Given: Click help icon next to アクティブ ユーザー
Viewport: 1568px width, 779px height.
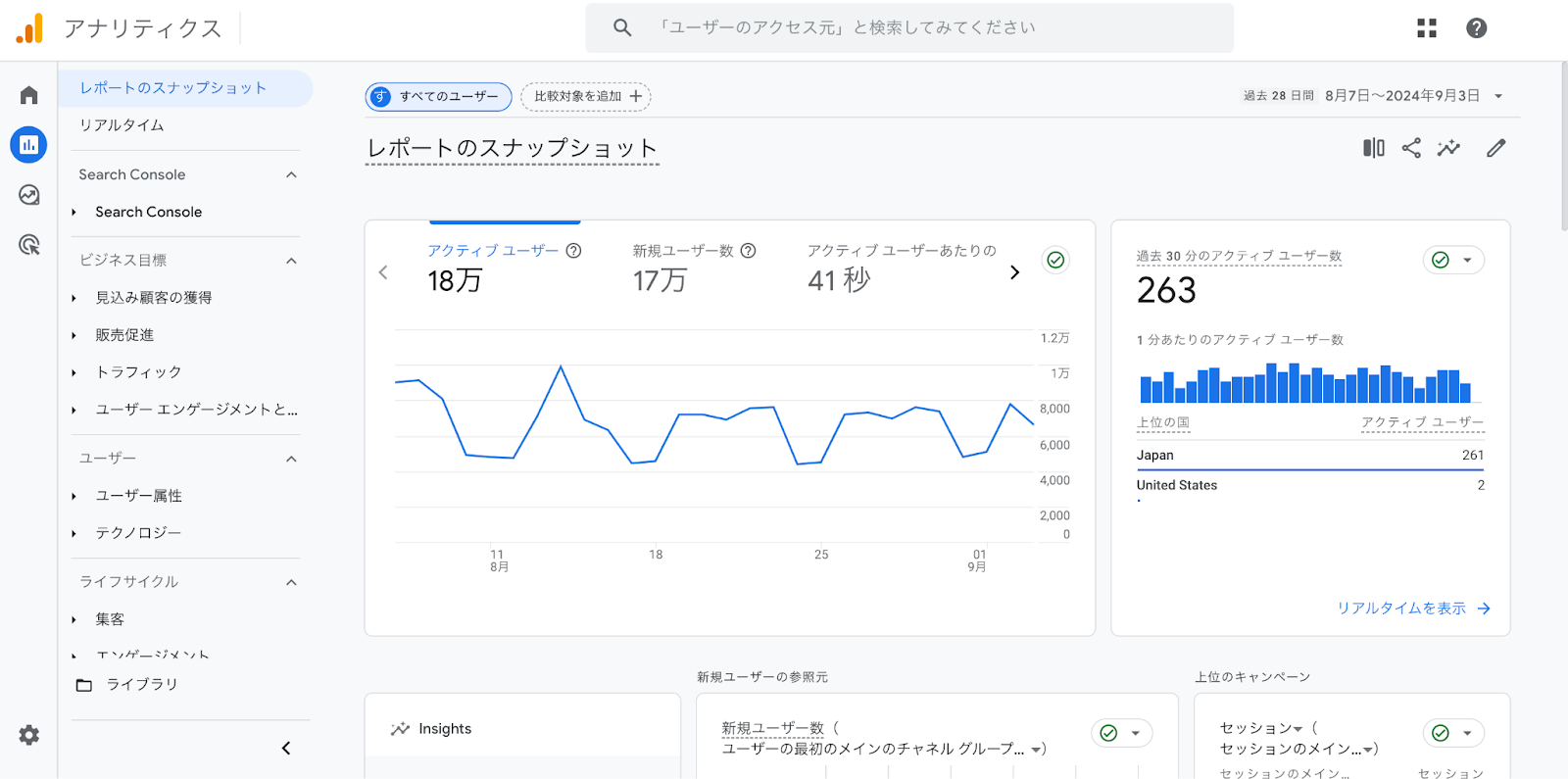Looking at the screenshot, I should [574, 251].
